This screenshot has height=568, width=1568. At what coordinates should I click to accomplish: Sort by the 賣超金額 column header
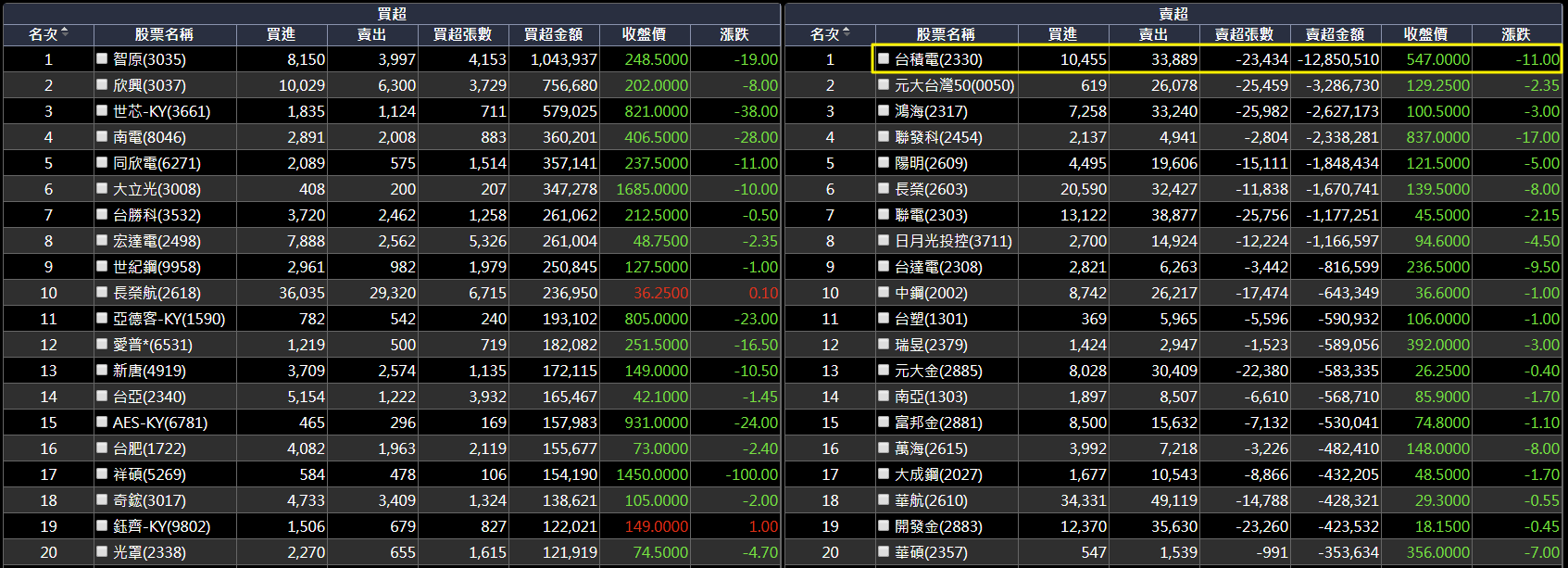(x=1335, y=34)
